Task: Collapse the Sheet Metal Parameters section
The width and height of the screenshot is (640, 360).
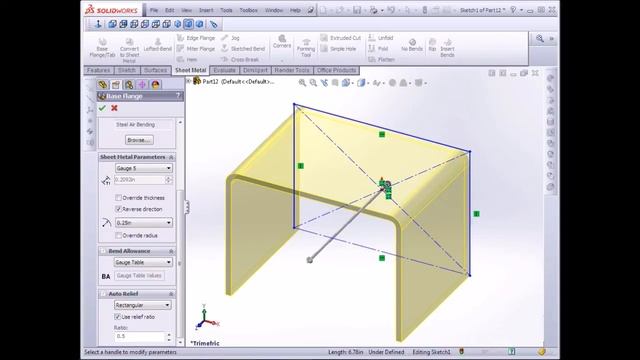Action: [x=171, y=157]
